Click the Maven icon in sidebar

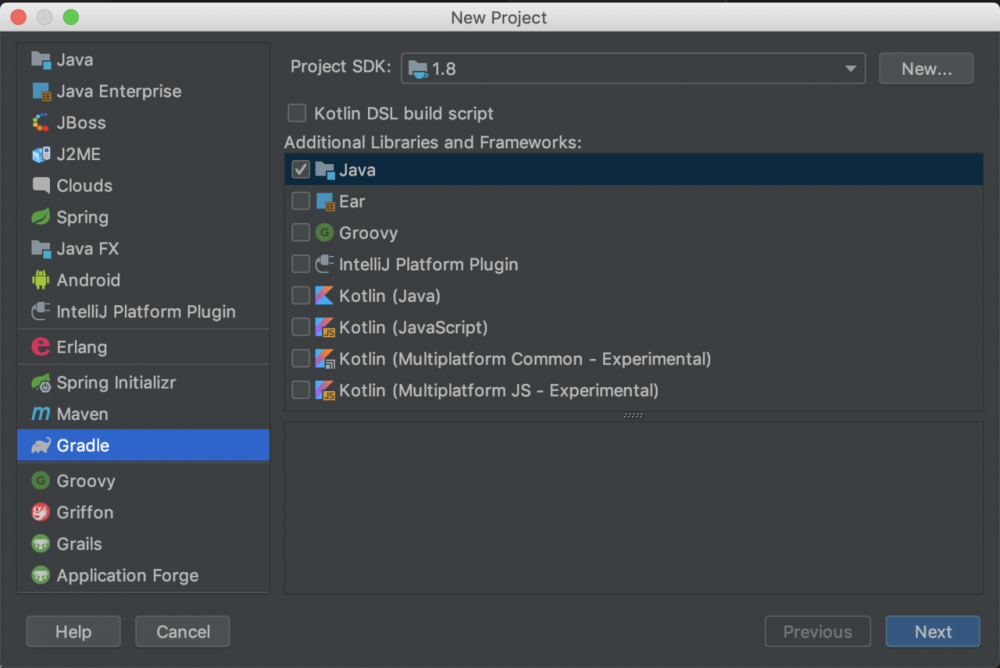(41, 414)
